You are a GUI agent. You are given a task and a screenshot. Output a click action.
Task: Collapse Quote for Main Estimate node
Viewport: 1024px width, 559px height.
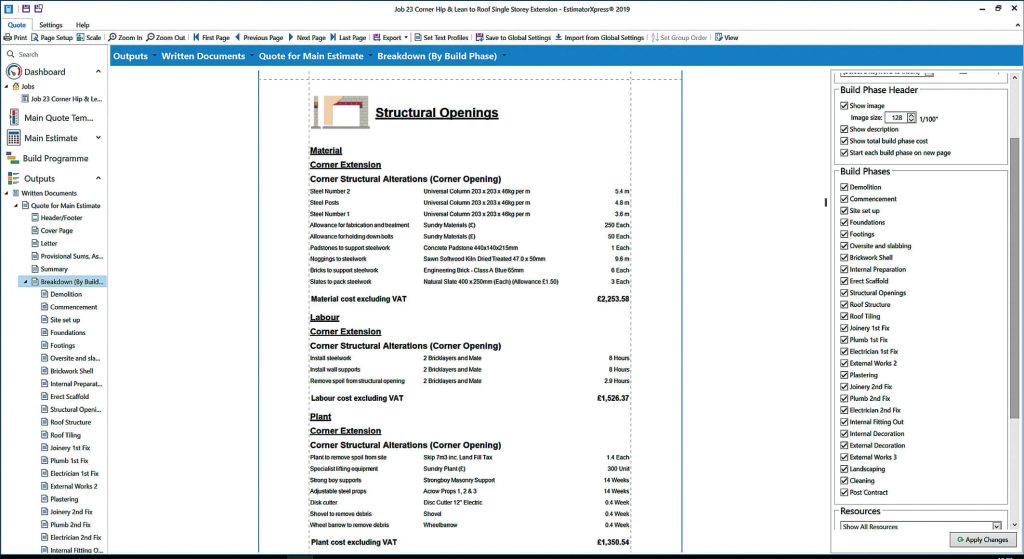(x=16, y=206)
